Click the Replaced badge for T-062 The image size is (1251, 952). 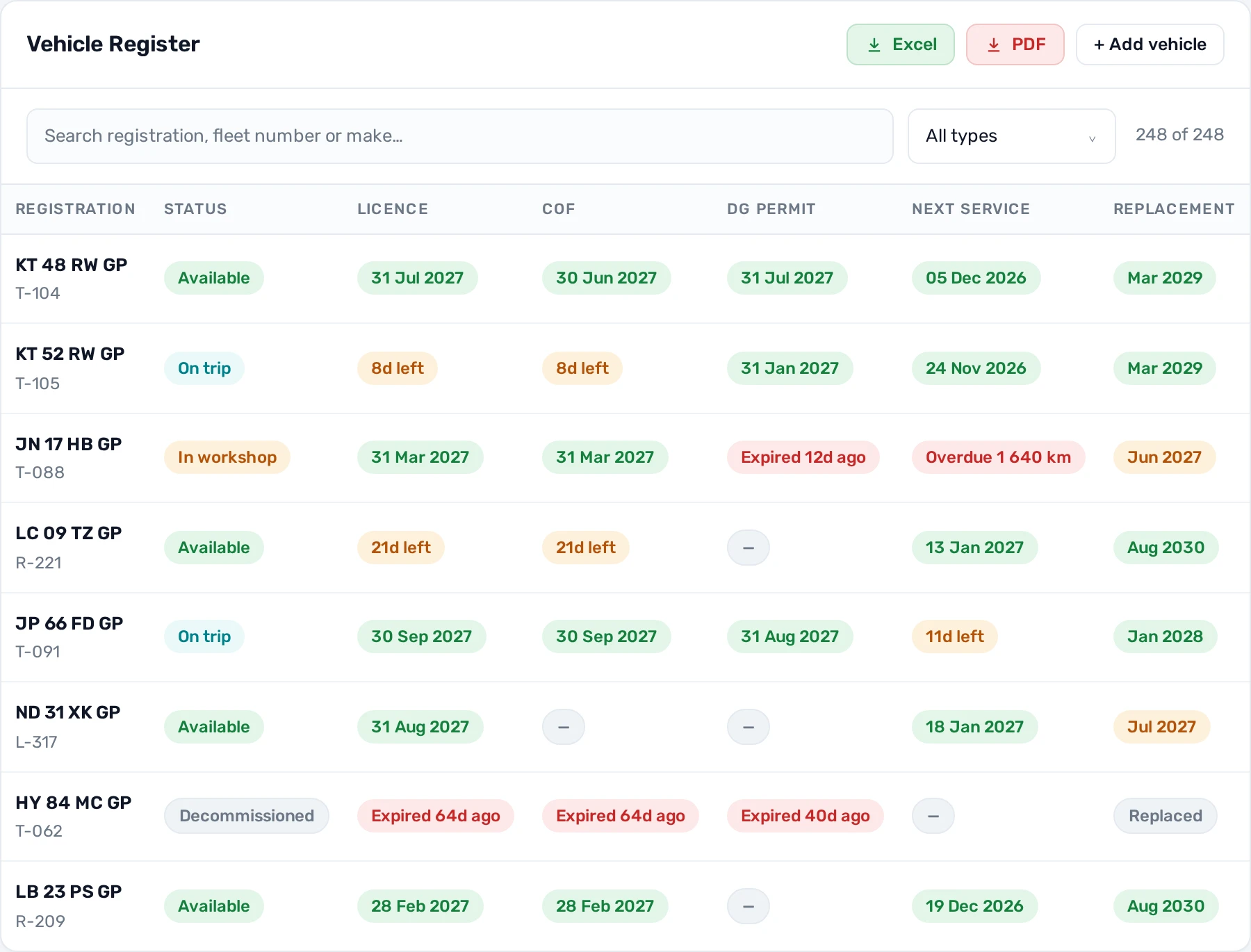pos(1166,816)
